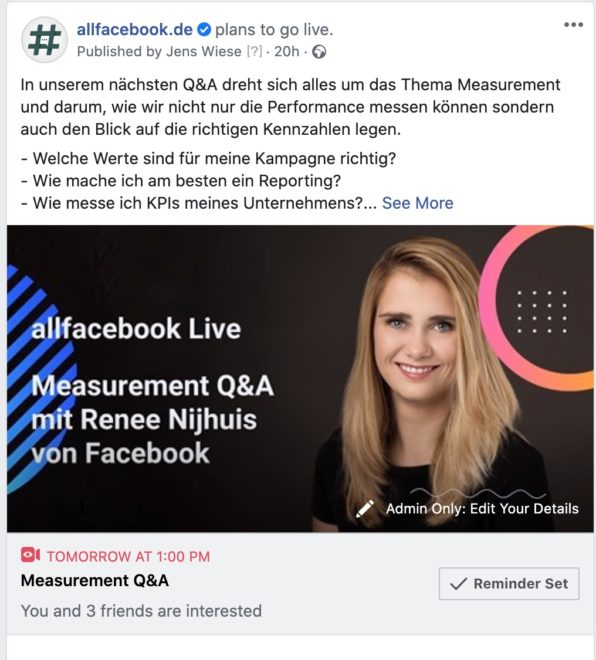Open the Measurement Q&A event title

click(x=95, y=580)
